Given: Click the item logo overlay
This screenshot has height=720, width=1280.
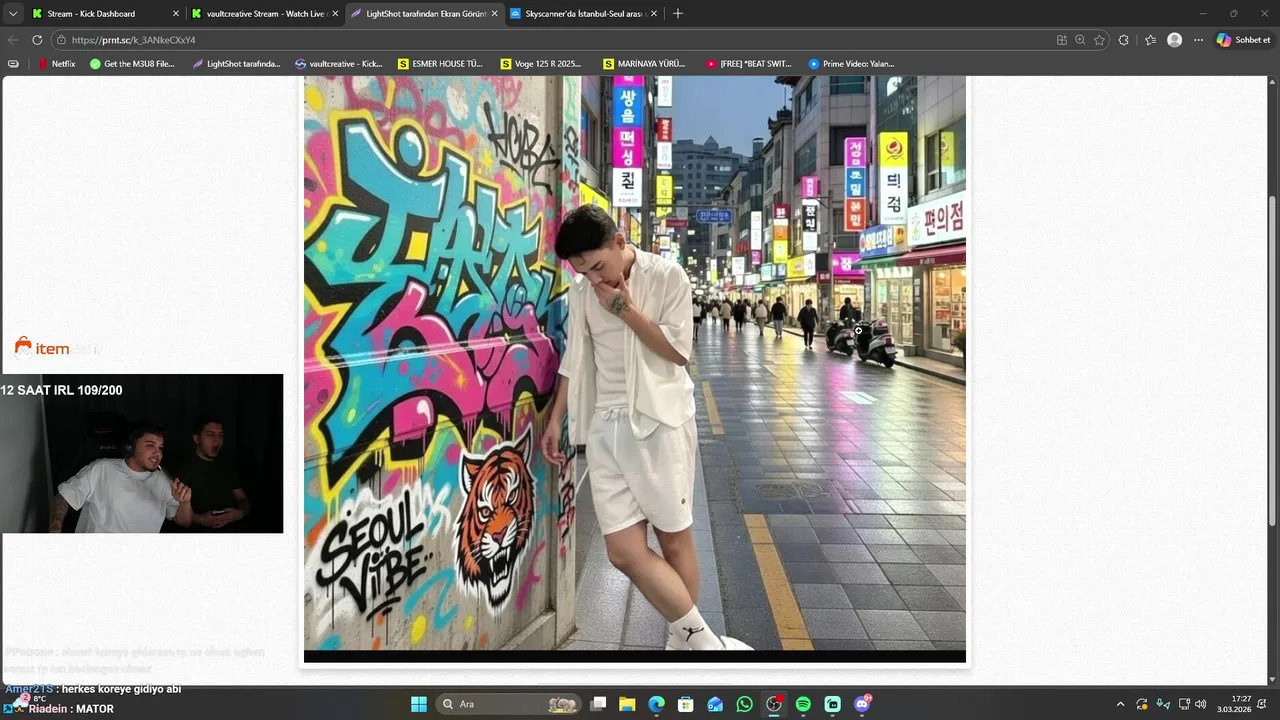Looking at the screenshot, I should point(42,347).
